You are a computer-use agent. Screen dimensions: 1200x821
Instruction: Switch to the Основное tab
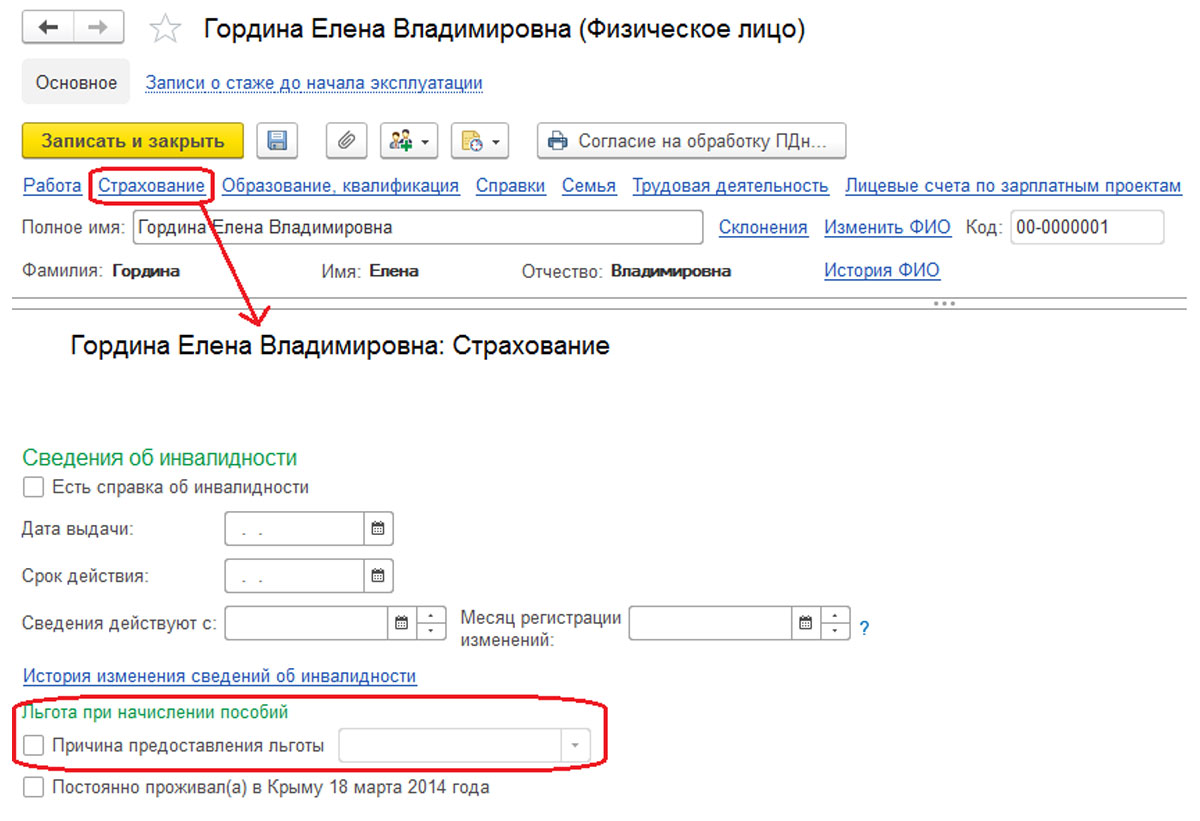click(x=76, y=83)
